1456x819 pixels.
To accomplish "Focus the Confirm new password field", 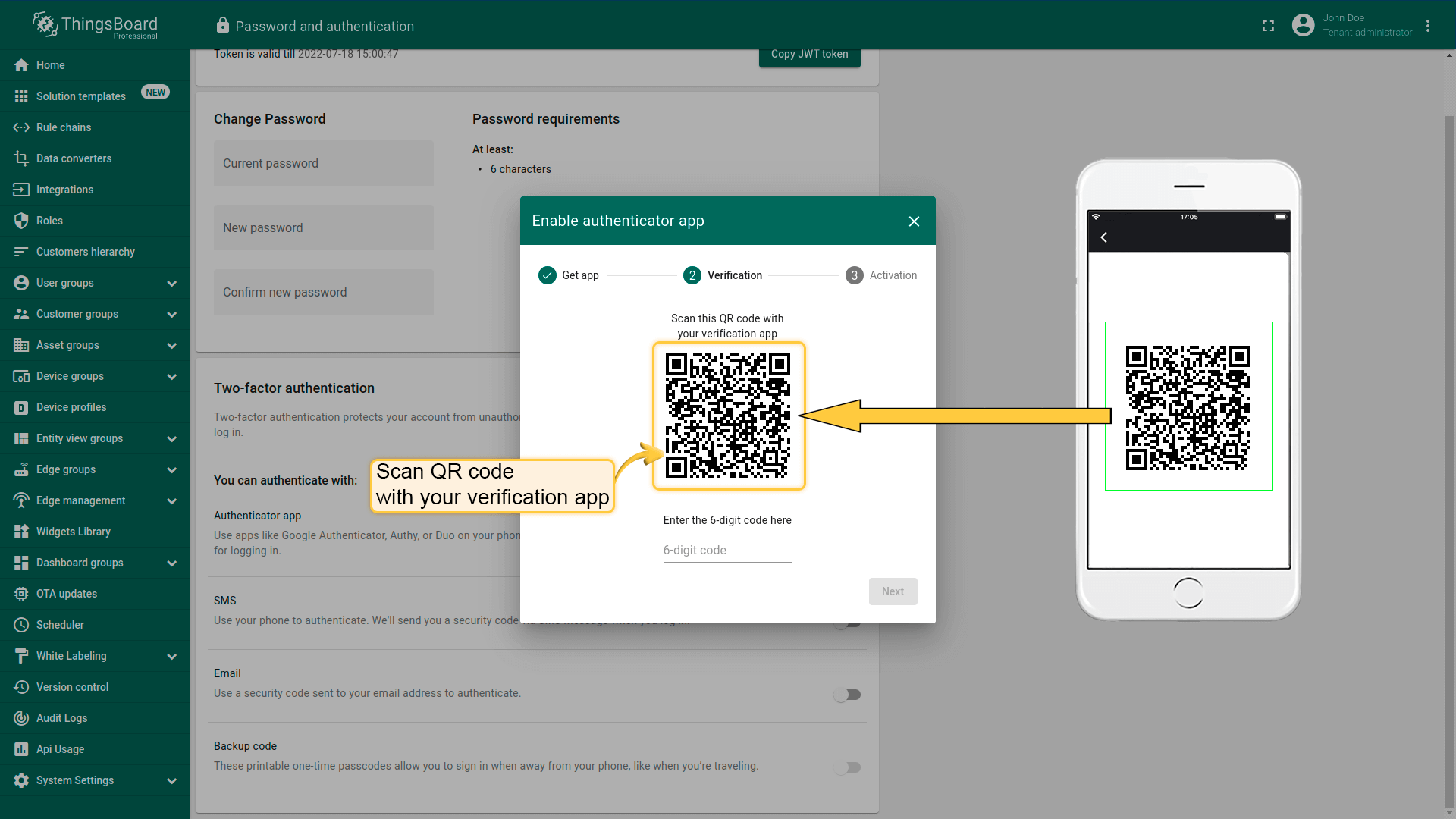I will pos(324,292).
